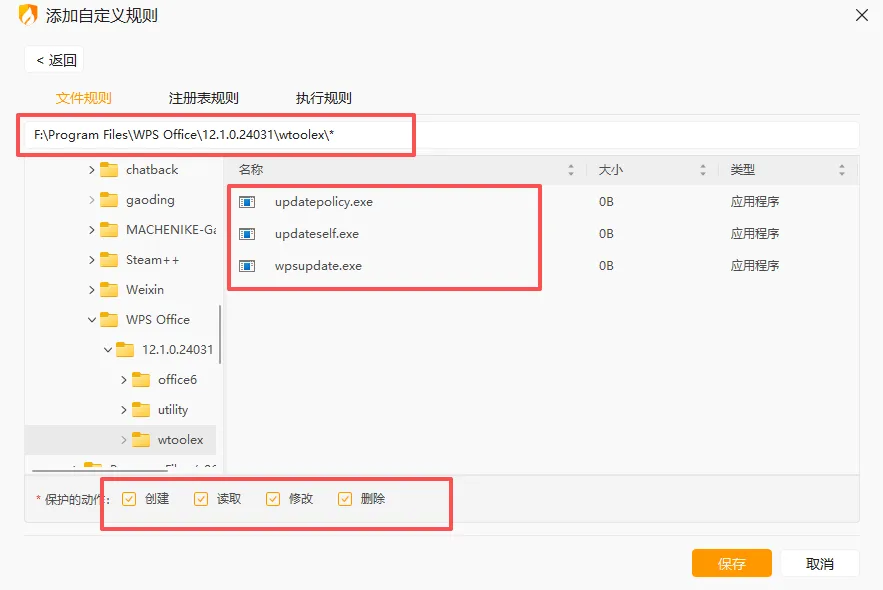Select the chatback tree label
Image resolution: width=883 pixels, height=590 pixels.
click(151, 169)
